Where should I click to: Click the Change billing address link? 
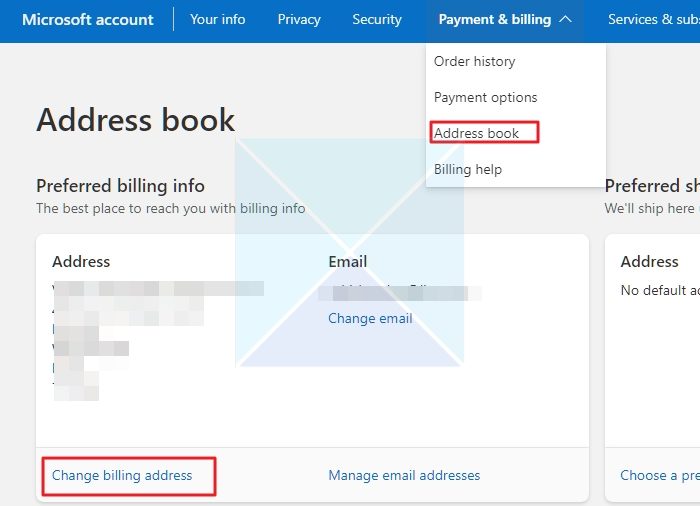122,476
